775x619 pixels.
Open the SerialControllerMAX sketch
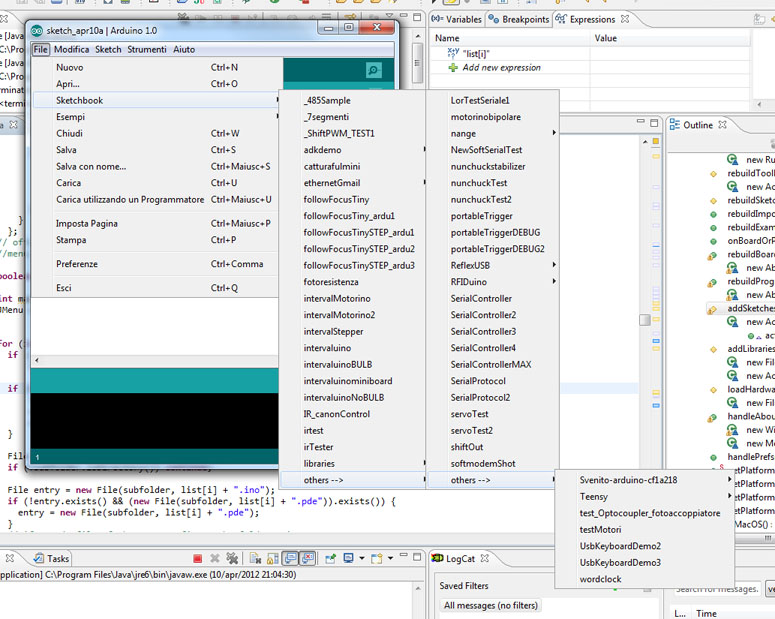491,364
